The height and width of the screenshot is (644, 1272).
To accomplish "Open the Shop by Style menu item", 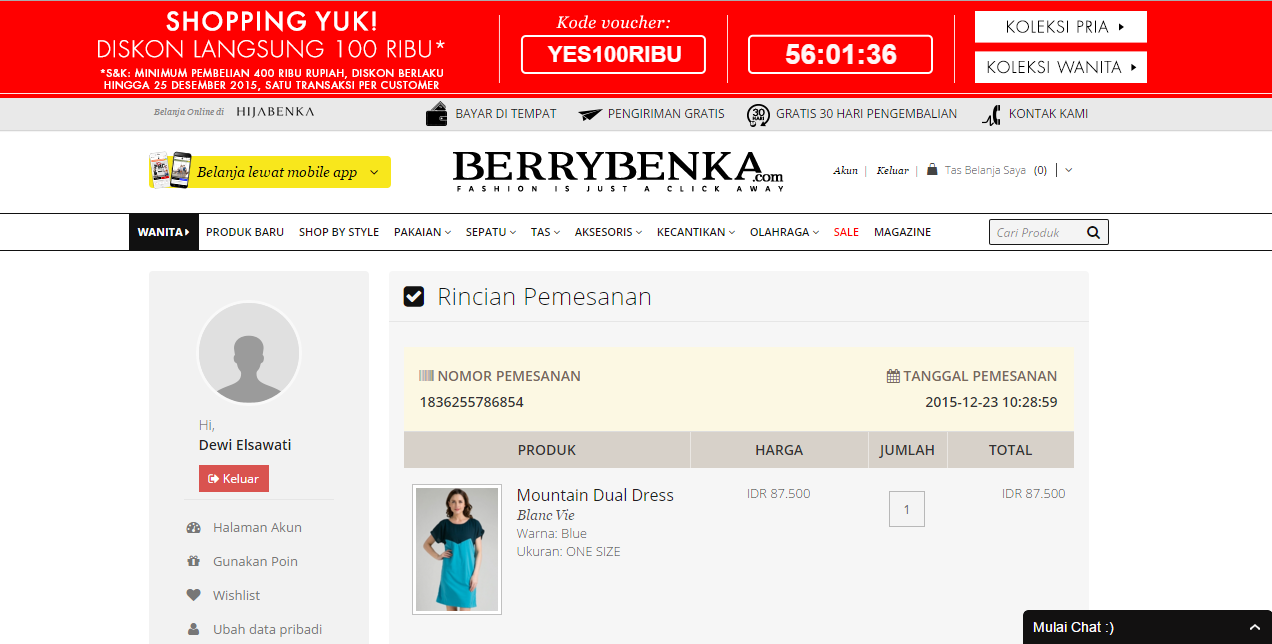I will coord(339,232).
